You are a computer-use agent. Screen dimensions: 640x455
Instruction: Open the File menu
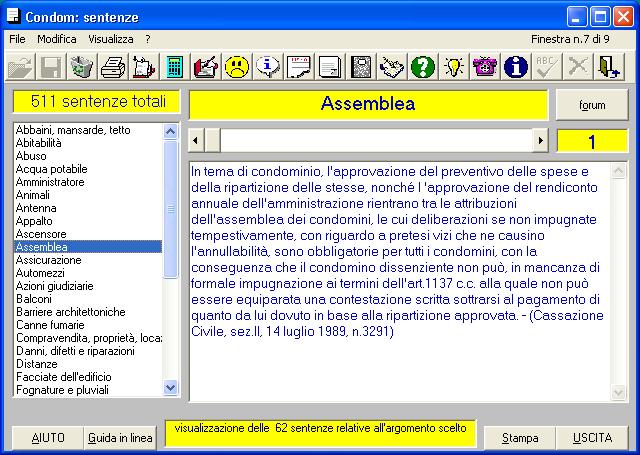(x=17, y=39)
